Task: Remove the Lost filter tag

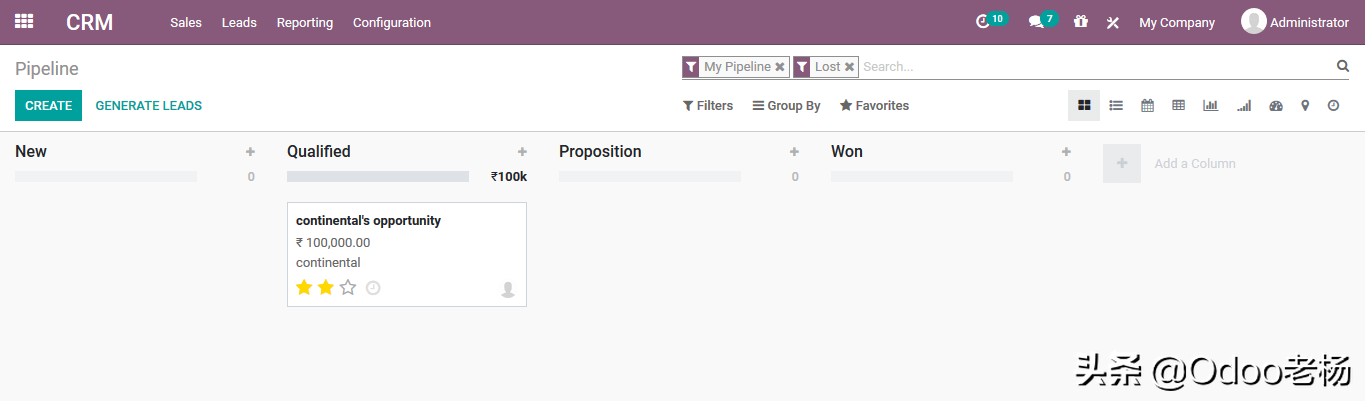Action: coord(849,67)
